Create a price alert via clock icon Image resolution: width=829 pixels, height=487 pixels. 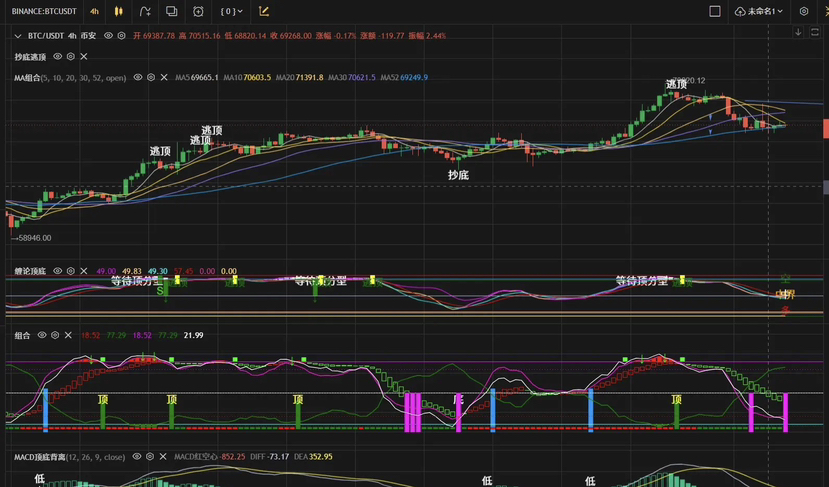pyautogui.click(x=198, y=11)
